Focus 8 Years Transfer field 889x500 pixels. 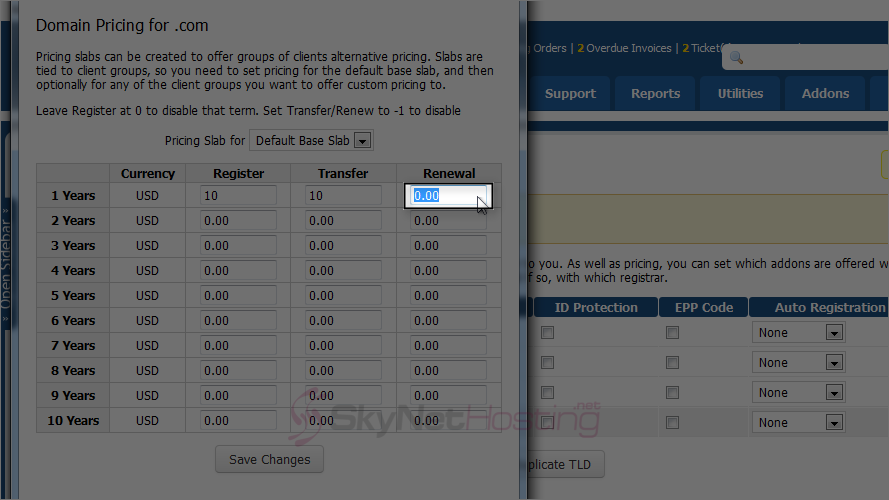(343, 370)
